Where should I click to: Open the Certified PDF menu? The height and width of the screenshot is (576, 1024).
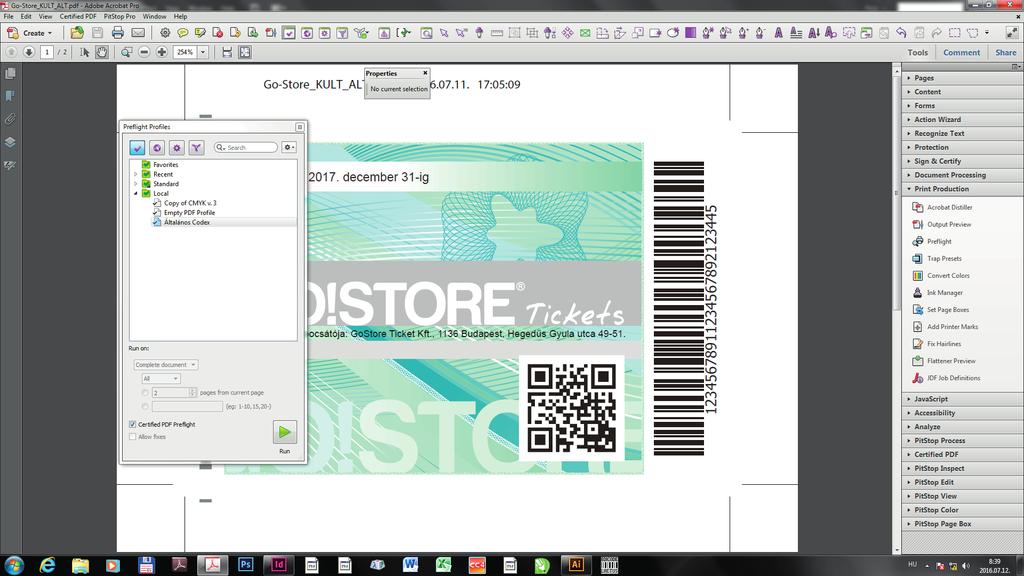point(78,16)
